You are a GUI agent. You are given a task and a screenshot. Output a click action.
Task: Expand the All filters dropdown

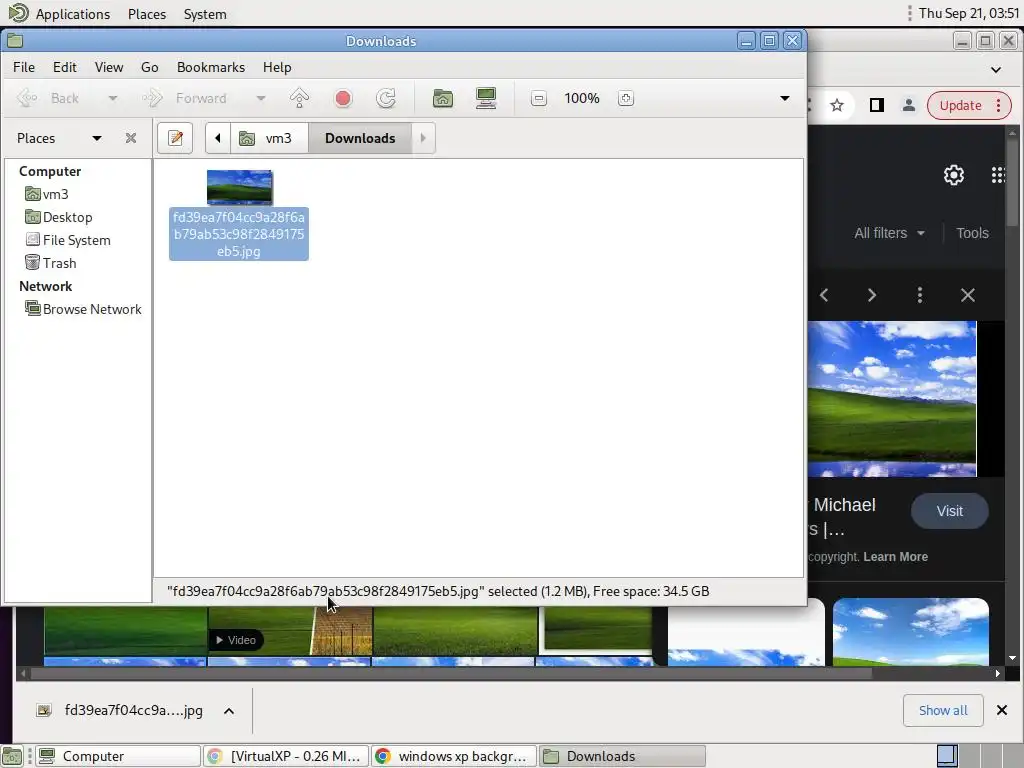point(889,233)
